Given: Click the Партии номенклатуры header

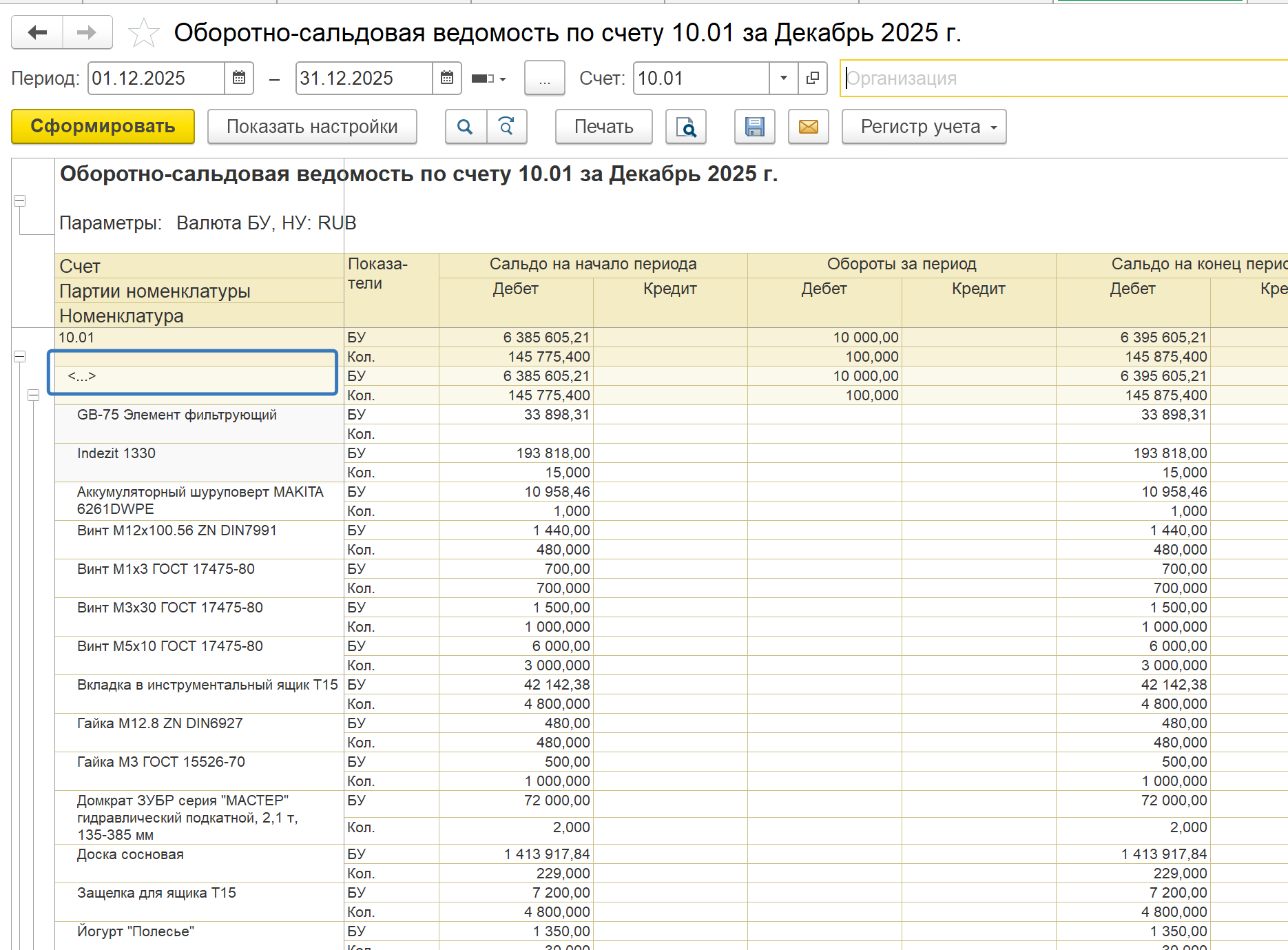Looking at the screenshot, I should coord(199,291).
